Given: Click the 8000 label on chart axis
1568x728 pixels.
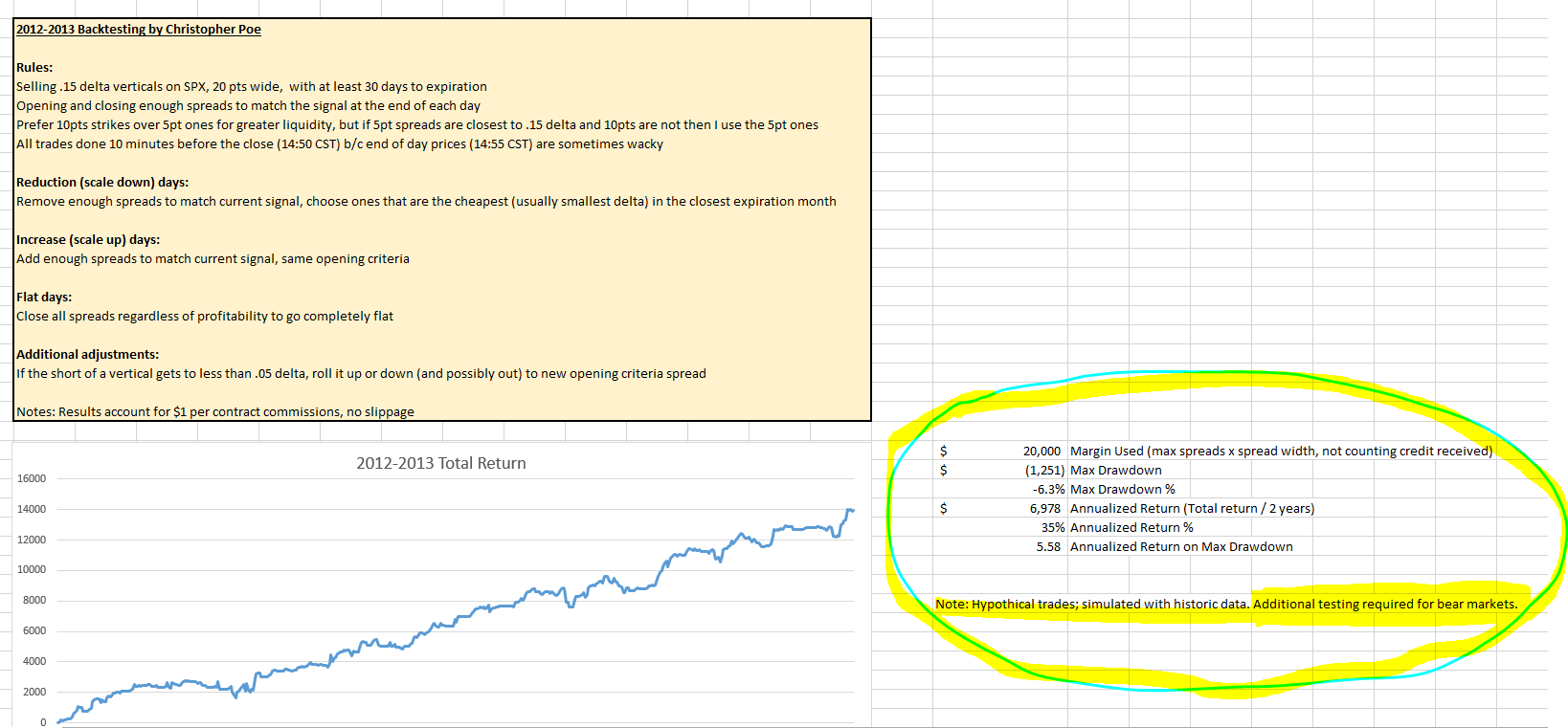Looking at the screenshot, I should (34, 601).
